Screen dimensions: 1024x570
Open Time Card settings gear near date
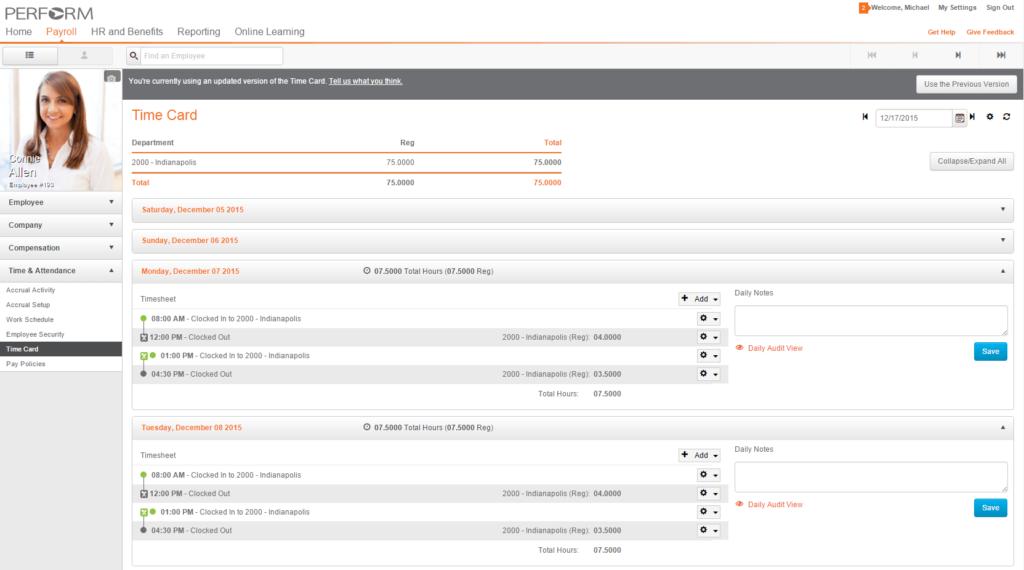point(990,117)
